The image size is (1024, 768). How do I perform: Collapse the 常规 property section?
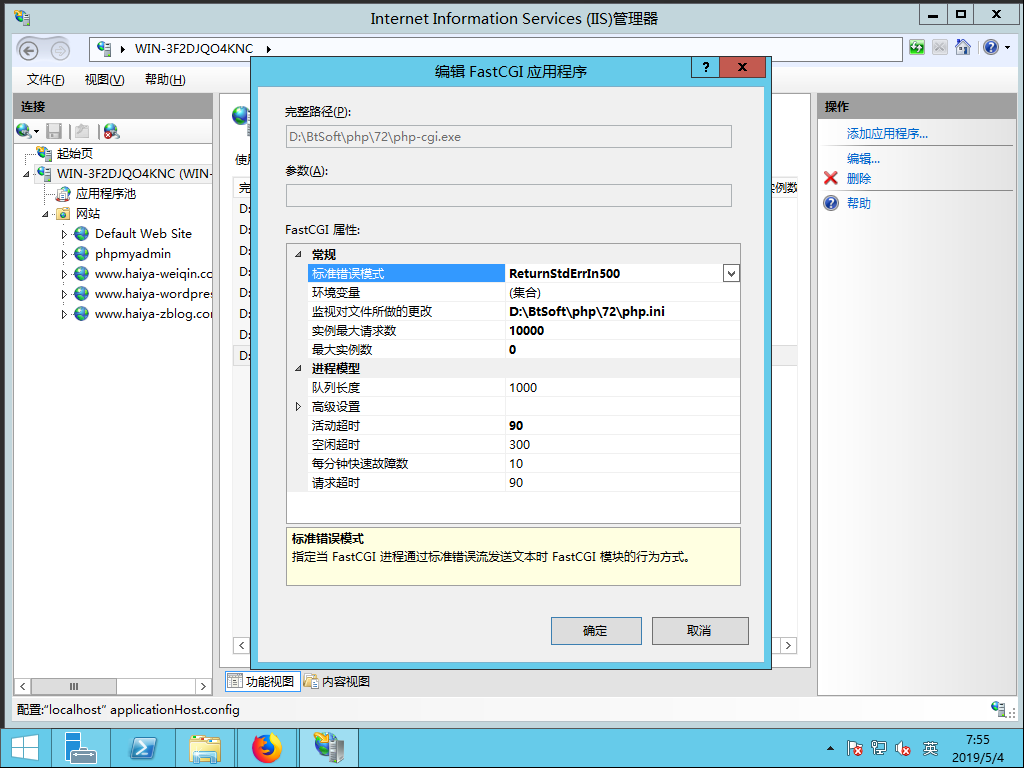click(x=298, y=255)
